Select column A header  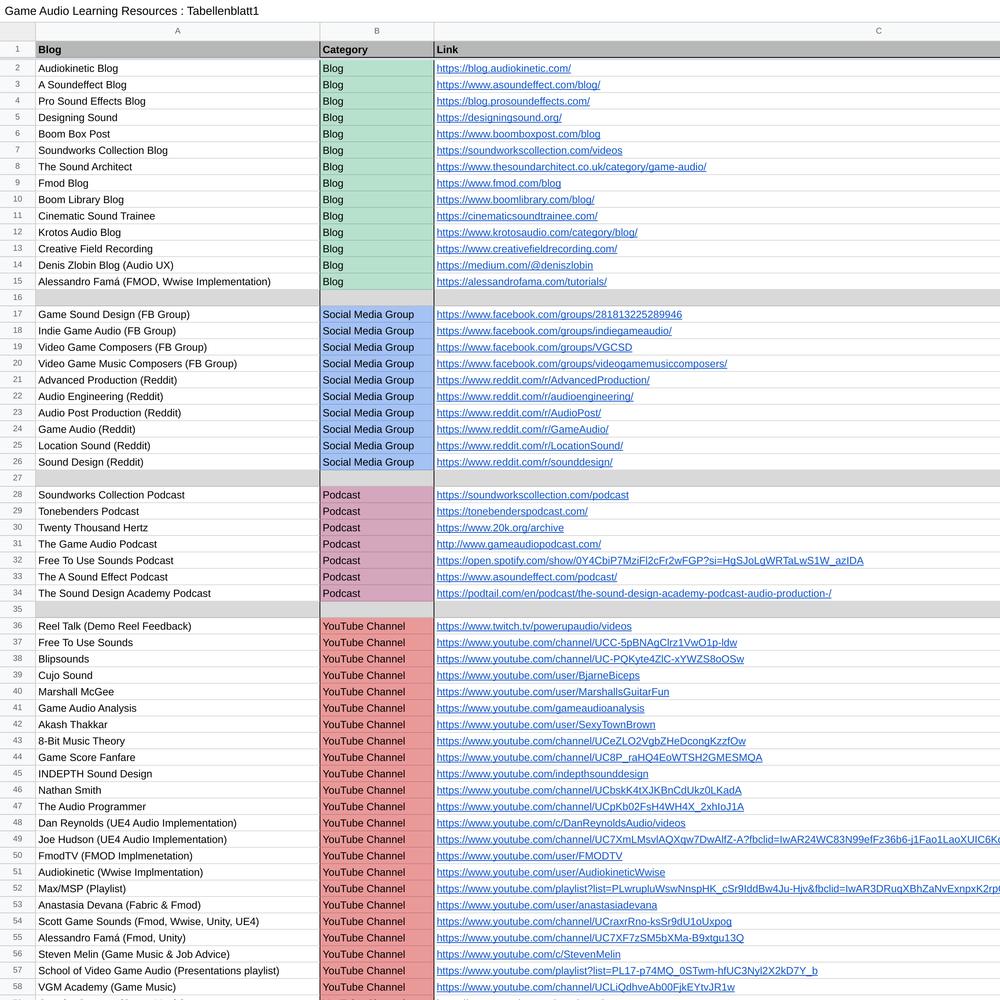click(x=177, y=31)
